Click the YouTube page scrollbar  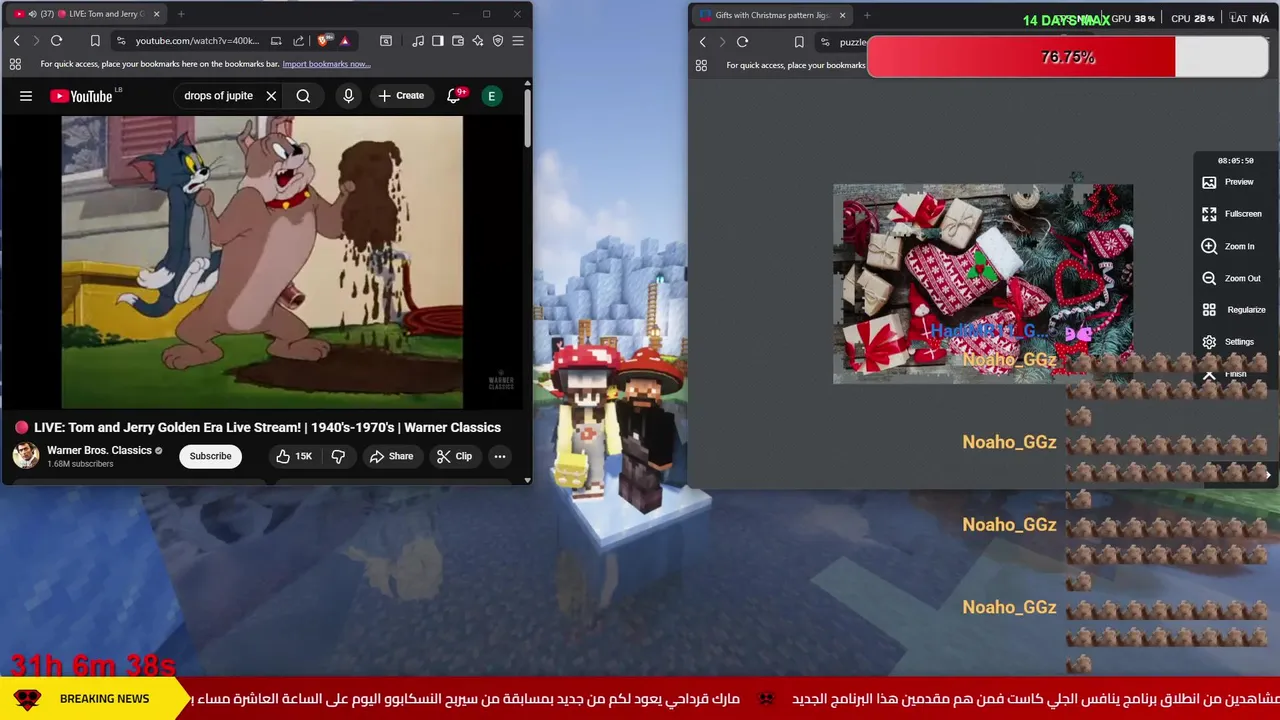click(x=527, y=120)
